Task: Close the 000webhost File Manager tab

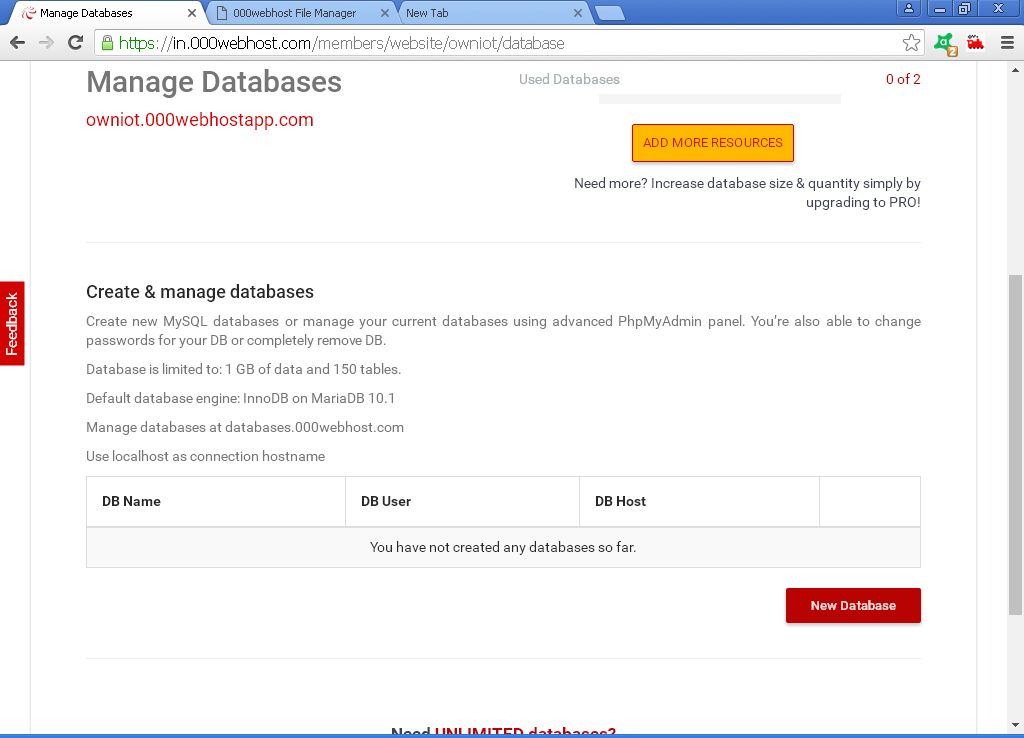Action: (x=385, y=13)
